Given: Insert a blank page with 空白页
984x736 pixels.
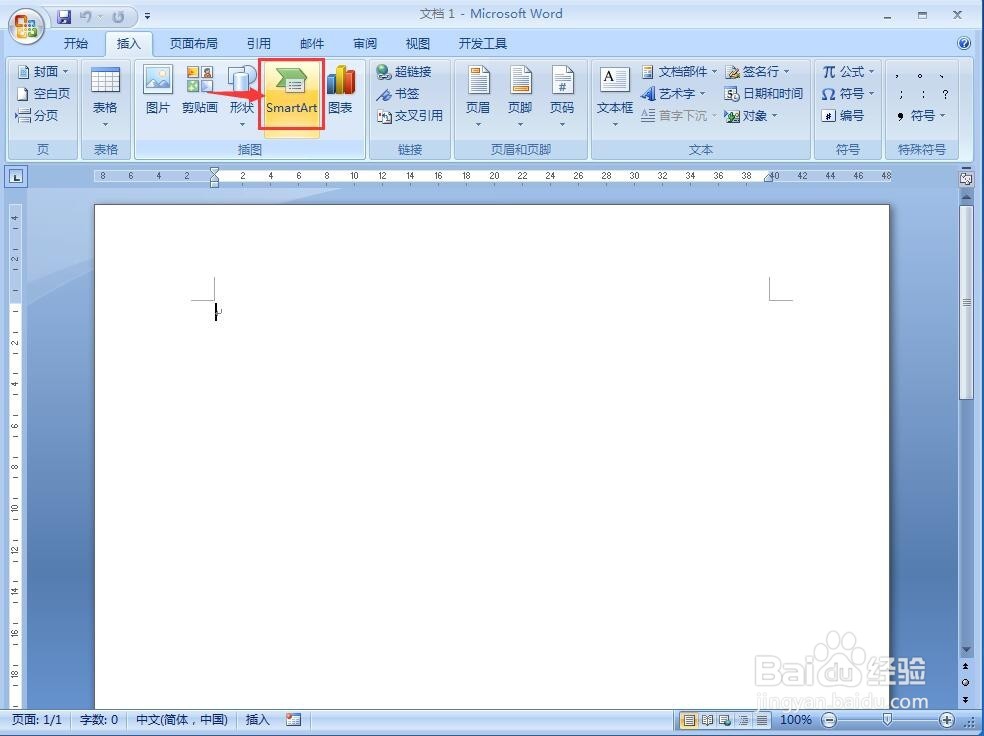Looking at the screenshot, I should [x=43, y=93].
